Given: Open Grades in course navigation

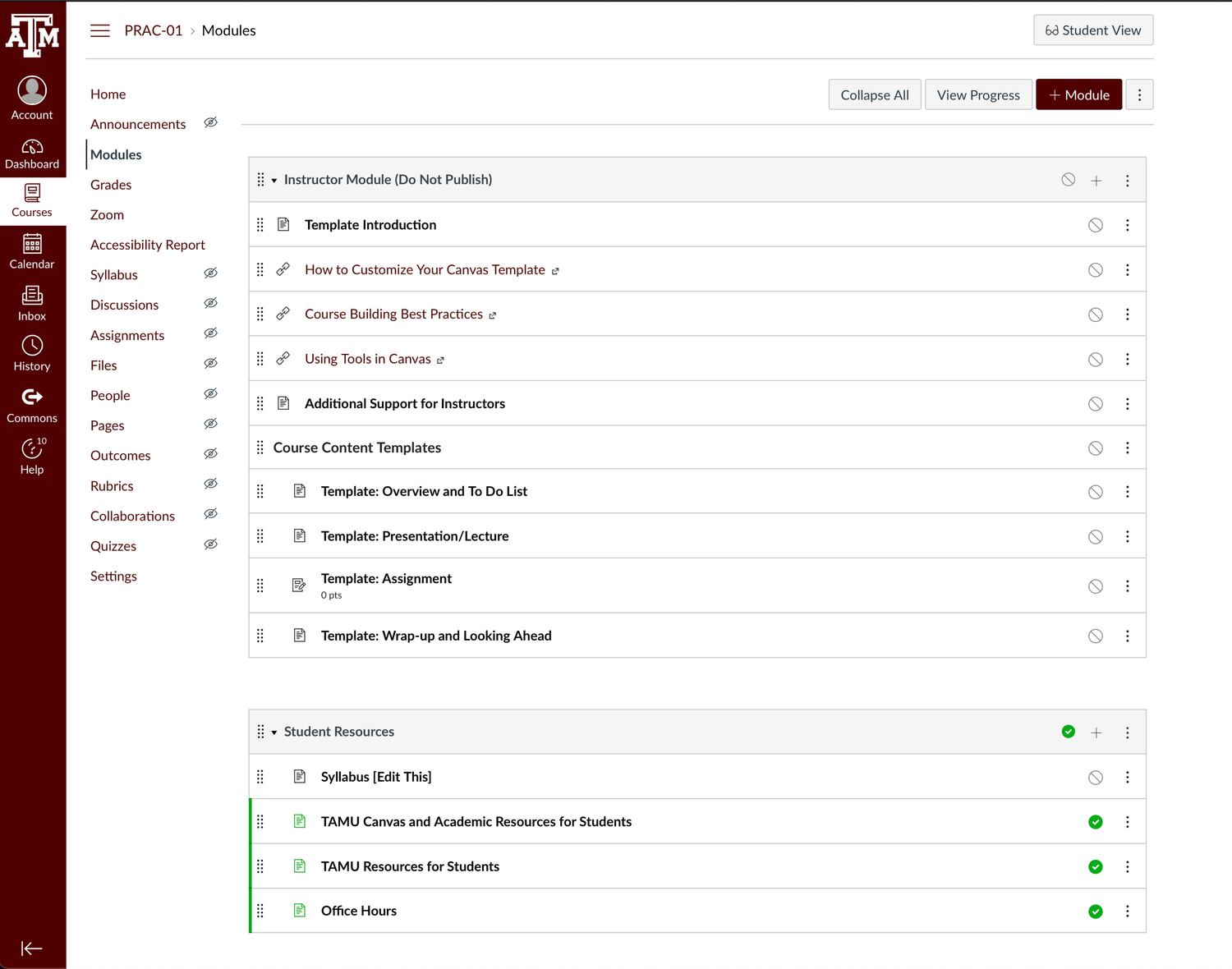Looking at the screenshot, I should pos(111,185).
